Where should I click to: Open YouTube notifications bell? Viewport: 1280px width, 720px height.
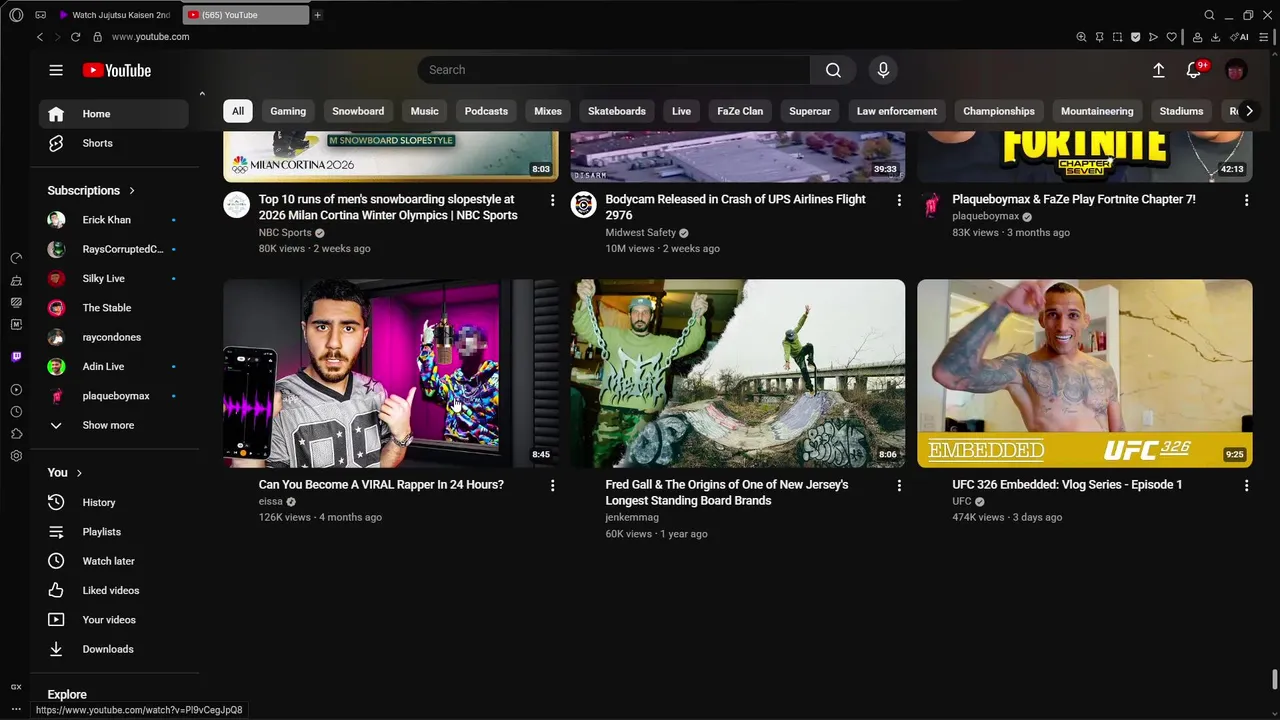click(x=1194, y=70)
